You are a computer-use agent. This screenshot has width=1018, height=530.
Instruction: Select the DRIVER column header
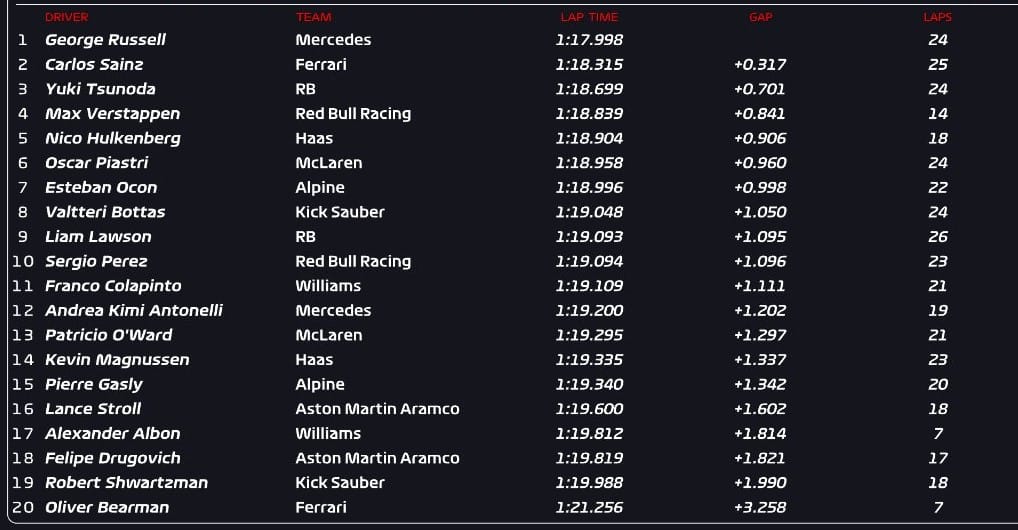tap(67, 17)
